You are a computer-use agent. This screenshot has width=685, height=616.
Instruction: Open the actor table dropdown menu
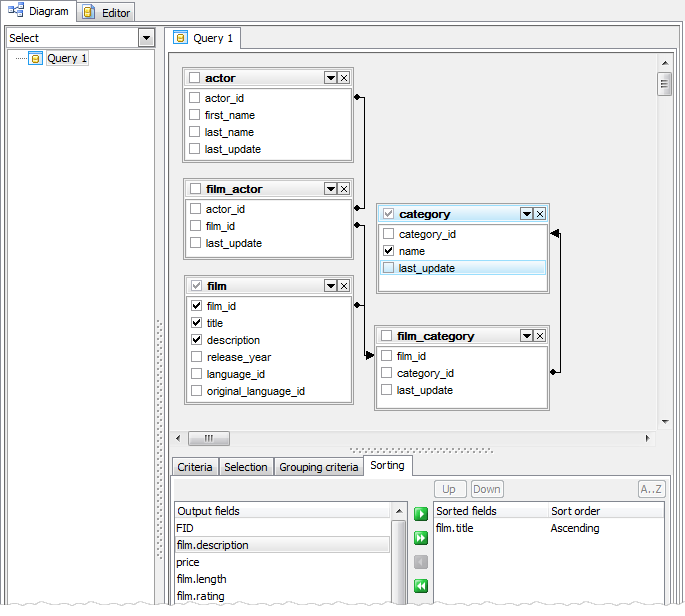[x=331, y=78]
